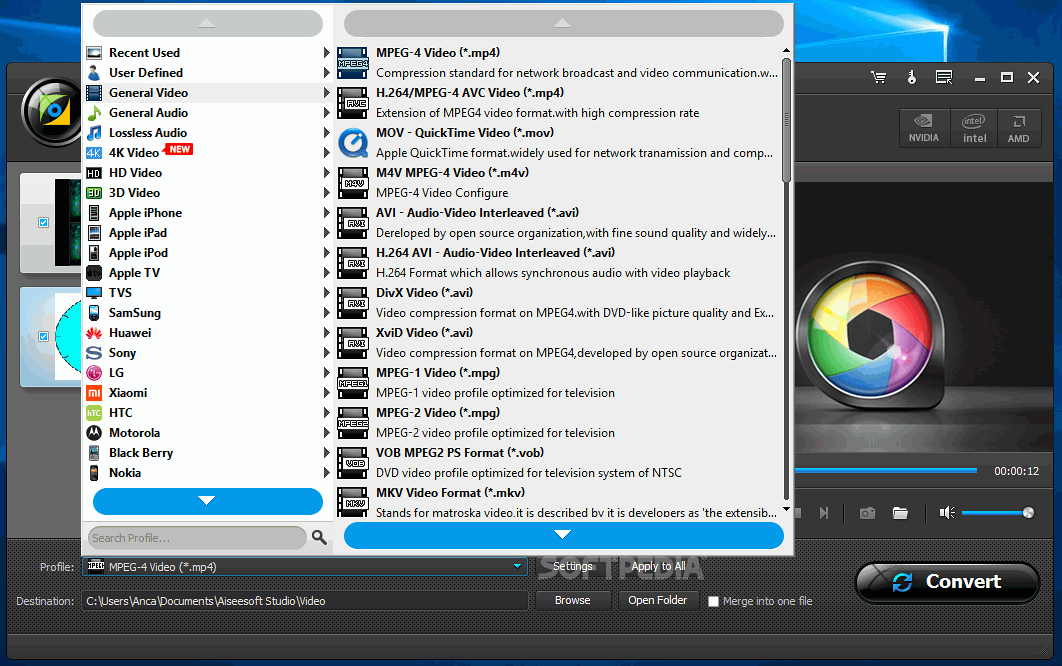Click gray up arrow above format list
Viewport: 1062px width, 666px height.
point(564,23)
